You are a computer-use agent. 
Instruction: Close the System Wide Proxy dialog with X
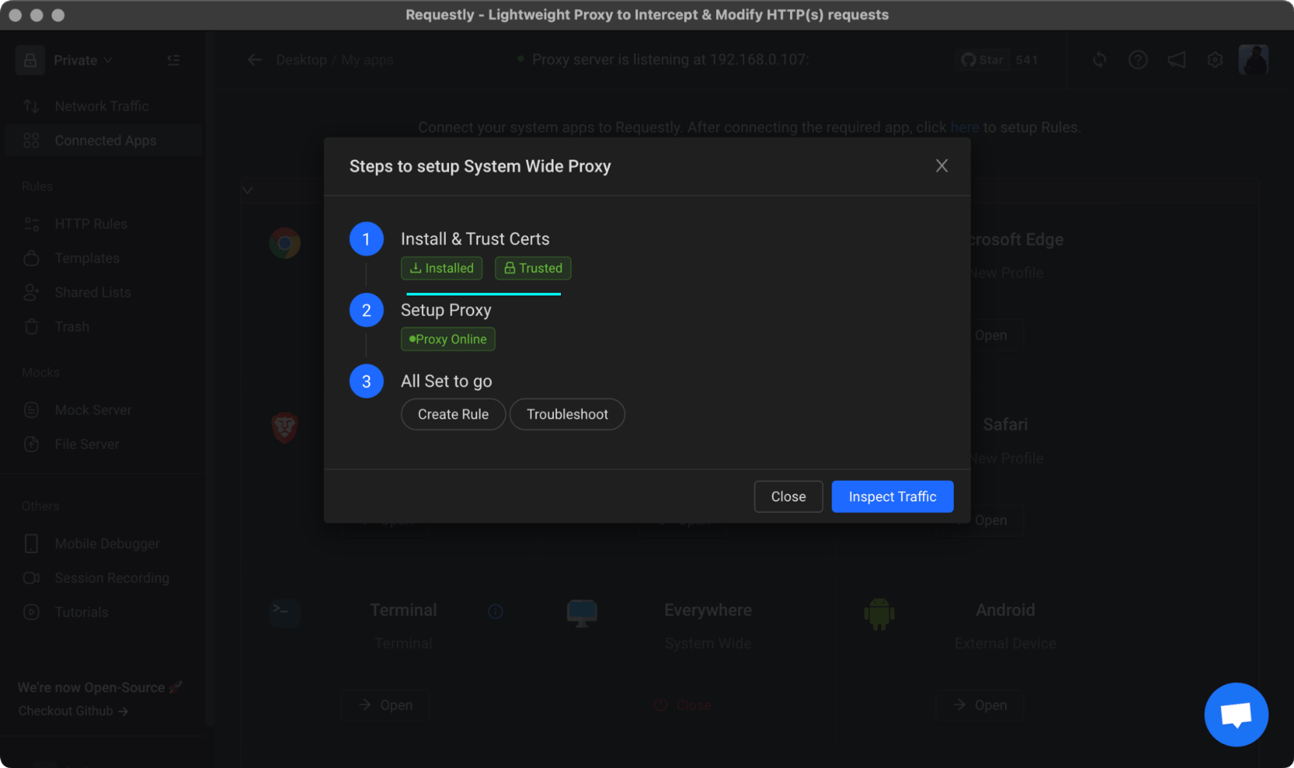click(x=941, y=166)
